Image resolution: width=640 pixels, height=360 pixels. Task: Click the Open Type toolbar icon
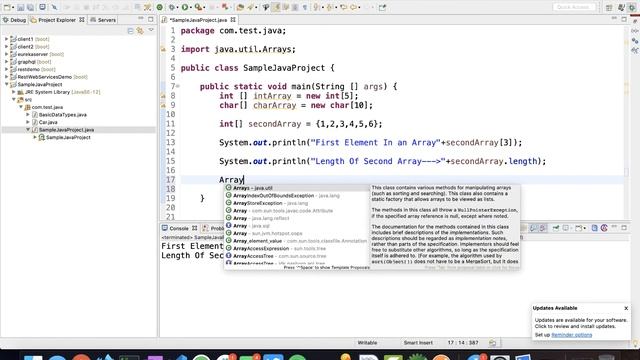point(240,7)
